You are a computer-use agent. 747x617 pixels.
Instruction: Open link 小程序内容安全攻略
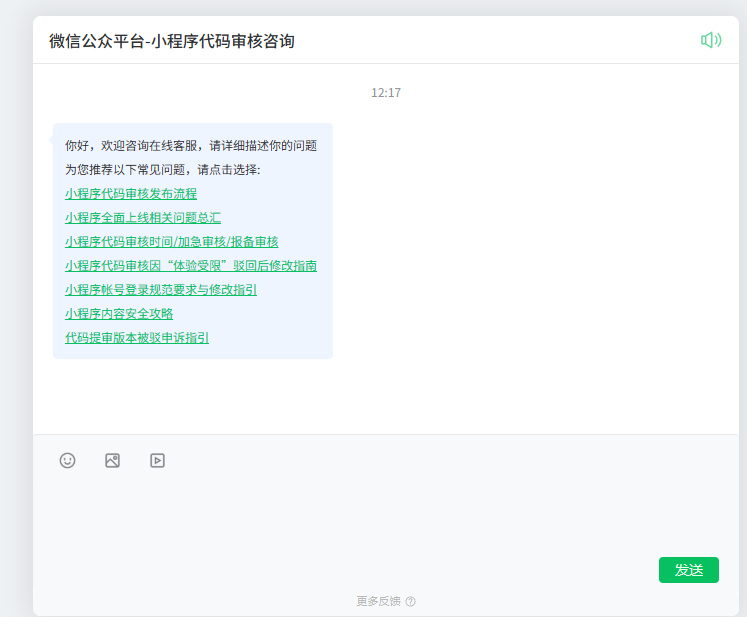click(119, 314)
